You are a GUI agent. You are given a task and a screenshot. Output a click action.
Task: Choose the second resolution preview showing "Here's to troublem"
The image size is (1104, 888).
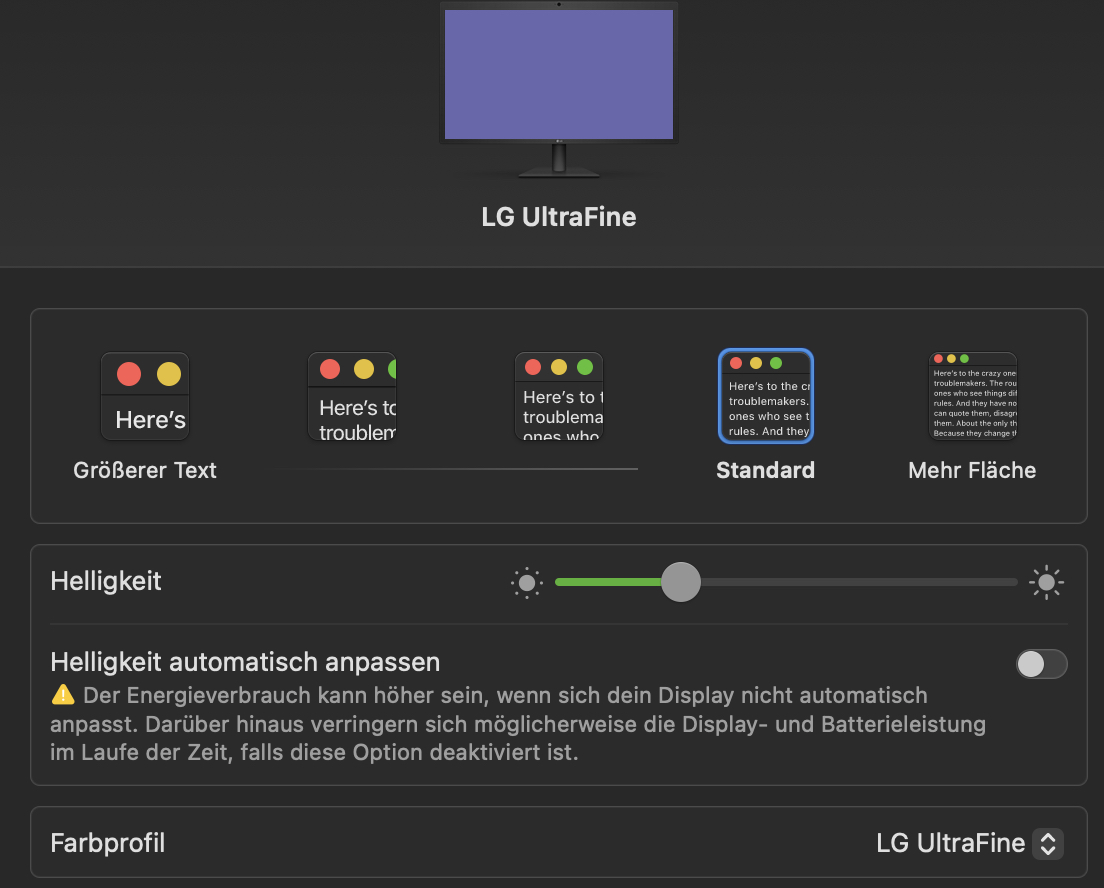(x=352, y=396)
